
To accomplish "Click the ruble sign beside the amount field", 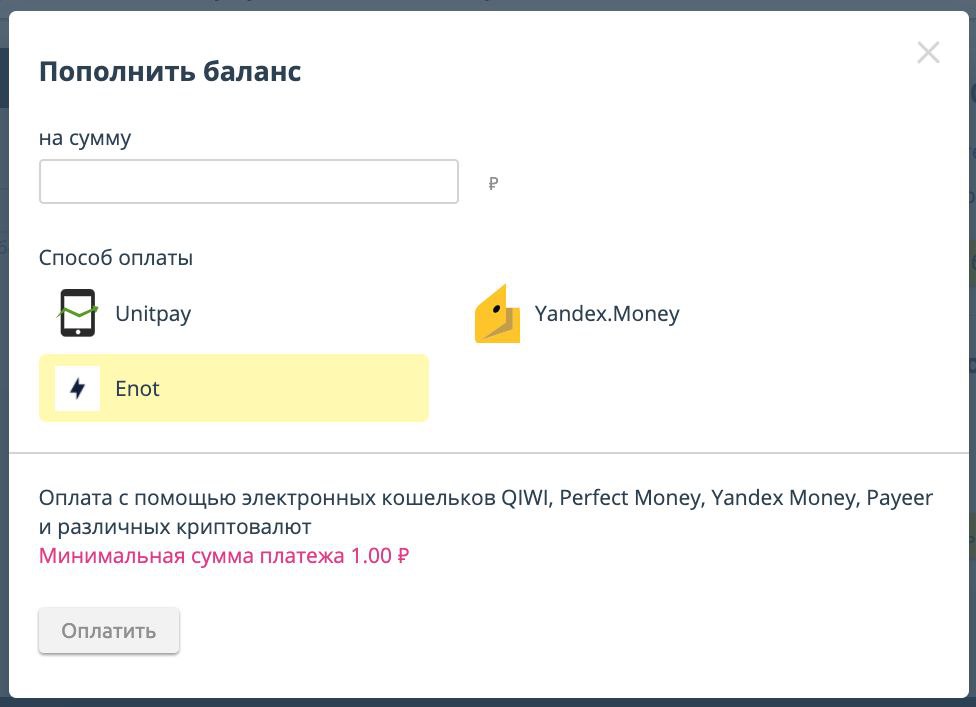I will coord(493,184).
